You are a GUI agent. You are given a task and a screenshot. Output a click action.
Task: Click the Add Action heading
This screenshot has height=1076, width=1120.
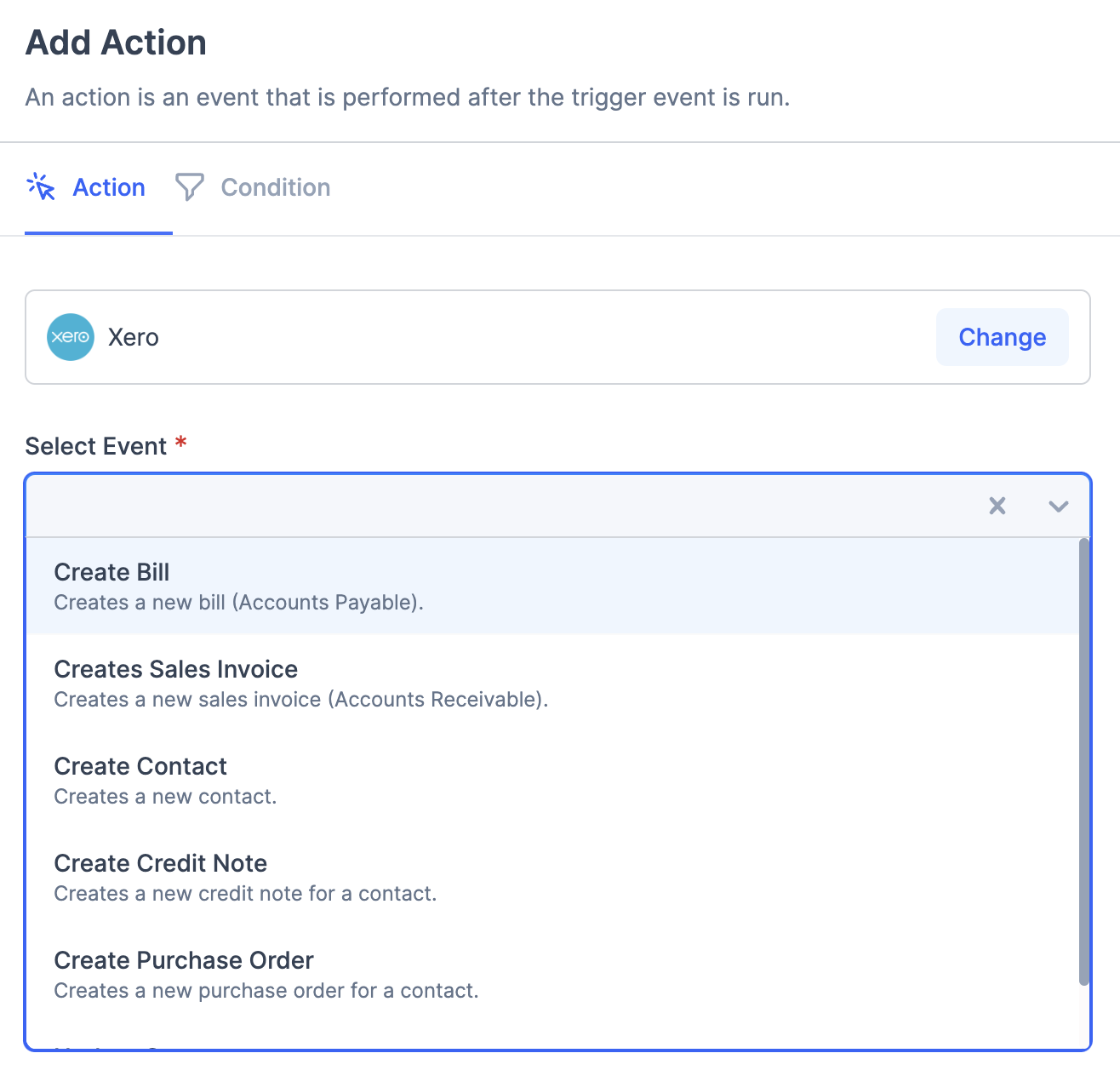116,42
